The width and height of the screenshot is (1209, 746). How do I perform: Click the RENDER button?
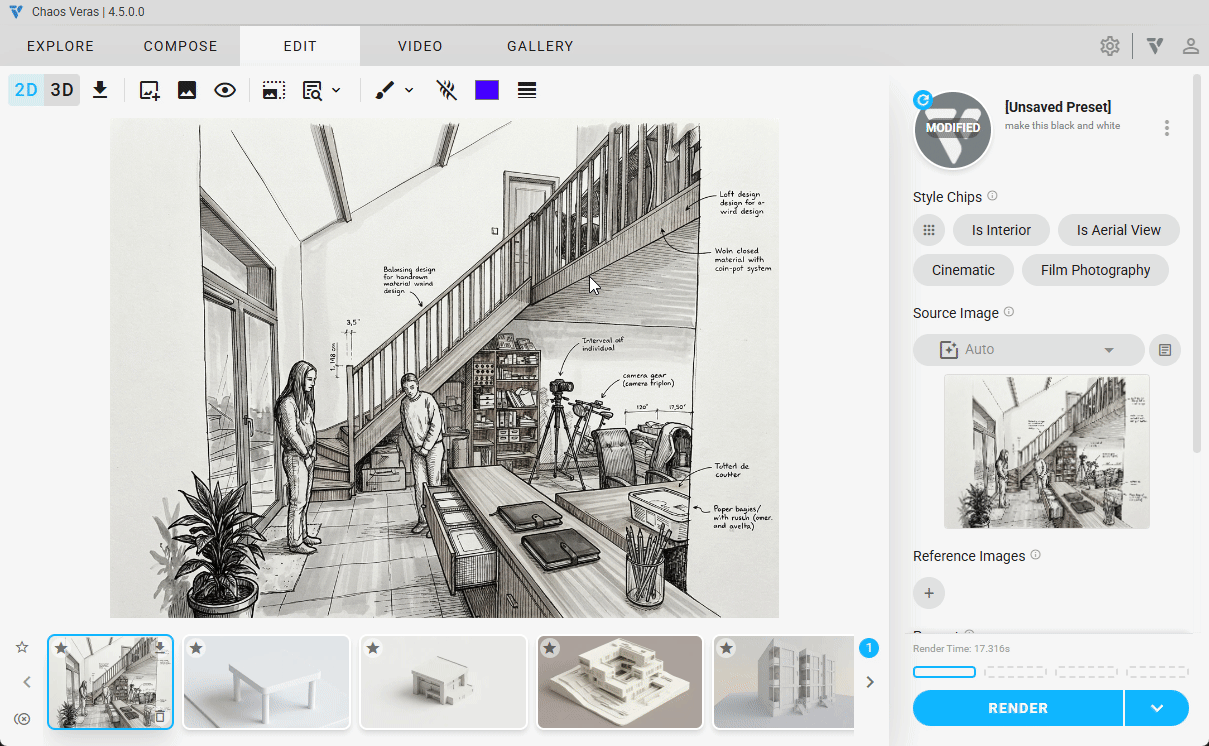pyautogui.click(x=1018, y=708)
